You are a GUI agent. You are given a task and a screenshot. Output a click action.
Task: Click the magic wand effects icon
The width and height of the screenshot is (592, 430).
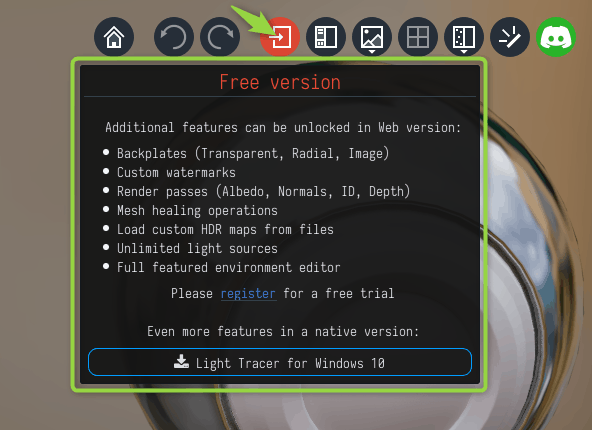pos(510,37)
